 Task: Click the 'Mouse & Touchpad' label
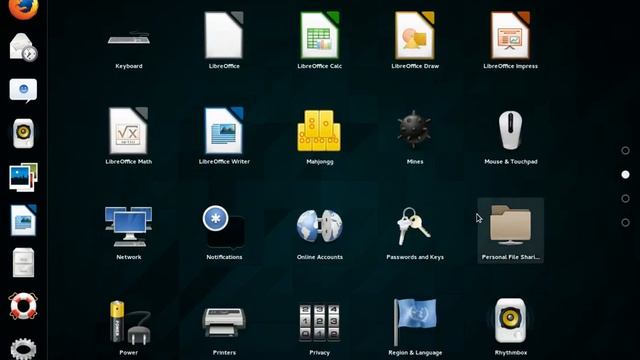[x=511, y=162]
